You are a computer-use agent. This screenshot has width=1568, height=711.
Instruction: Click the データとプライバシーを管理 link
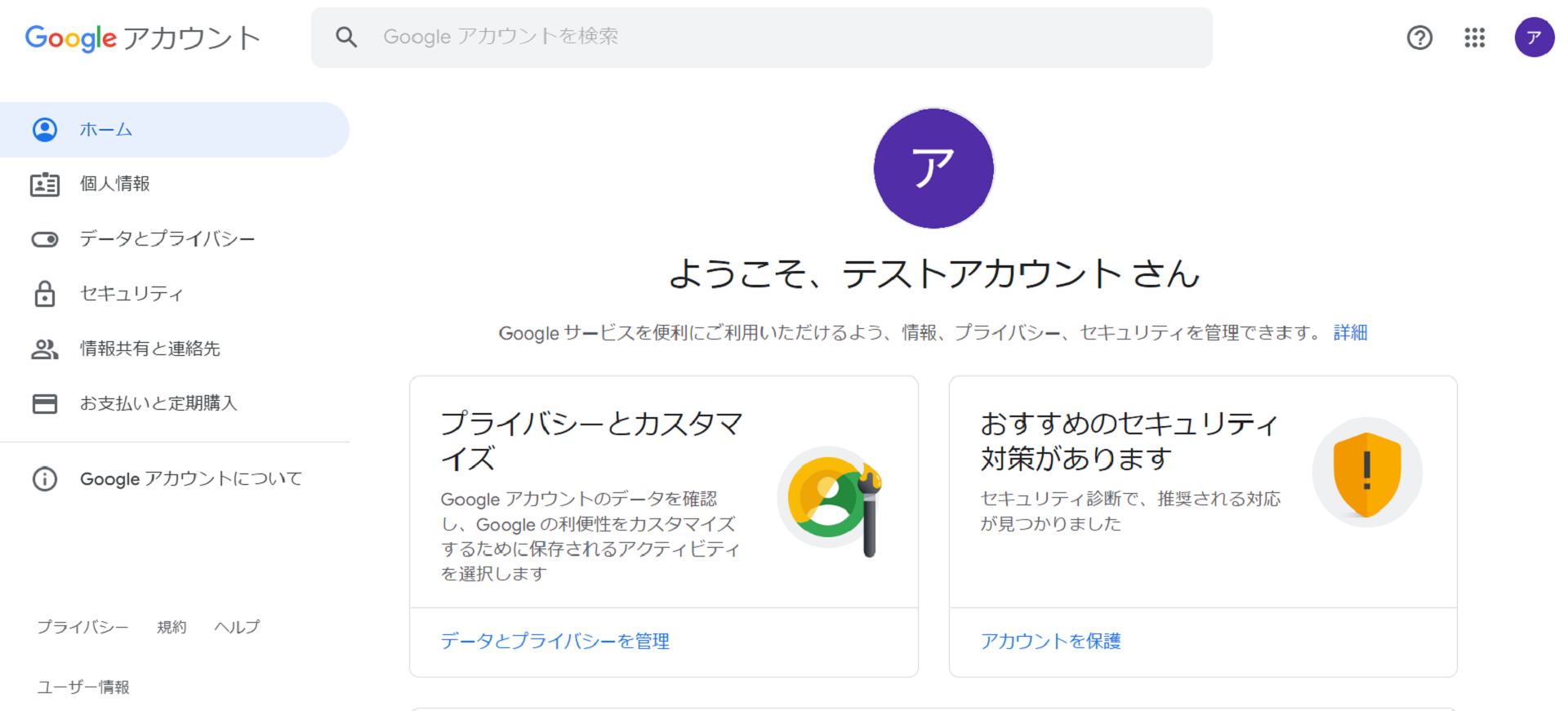click(555, 642)
